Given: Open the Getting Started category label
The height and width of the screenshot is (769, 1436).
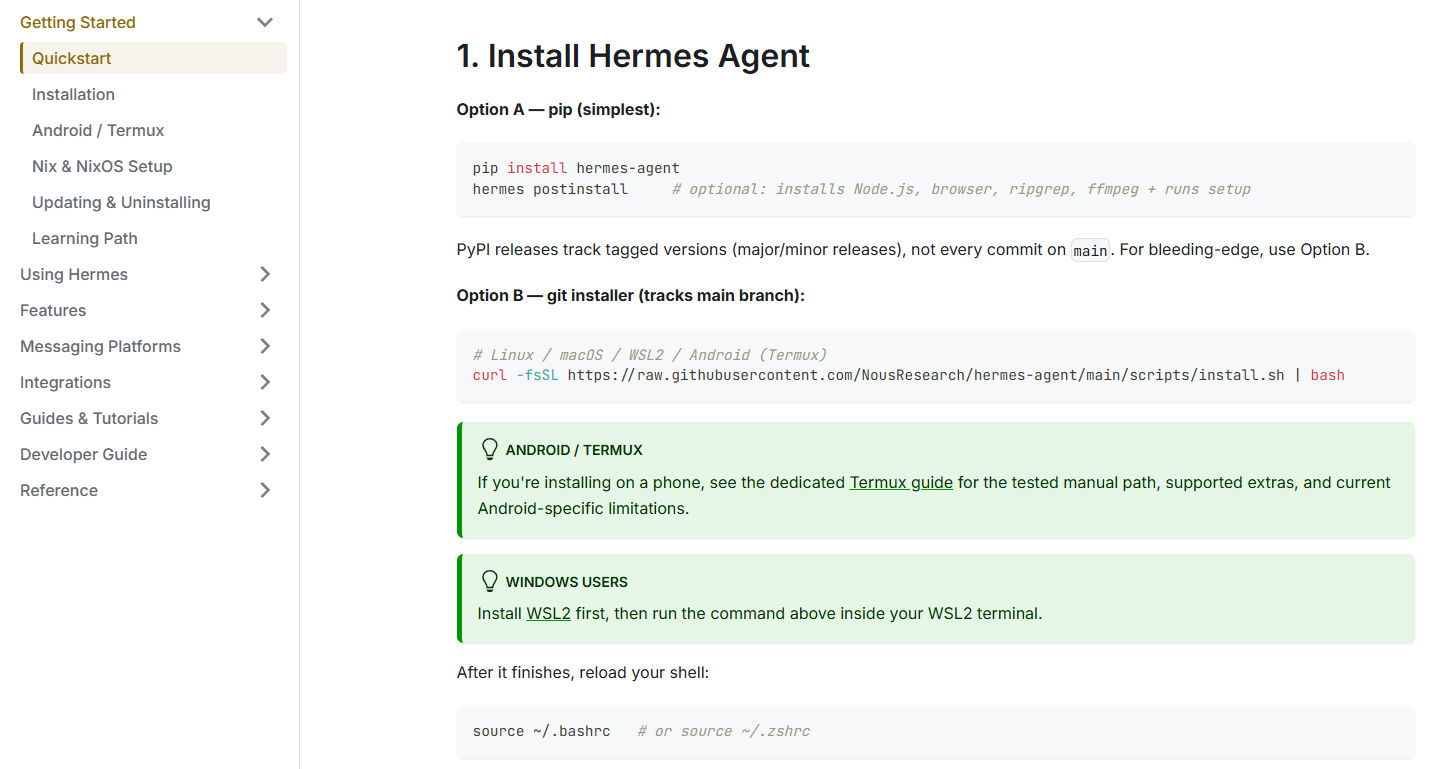Looking at the screenshot, I should point(78,22).
